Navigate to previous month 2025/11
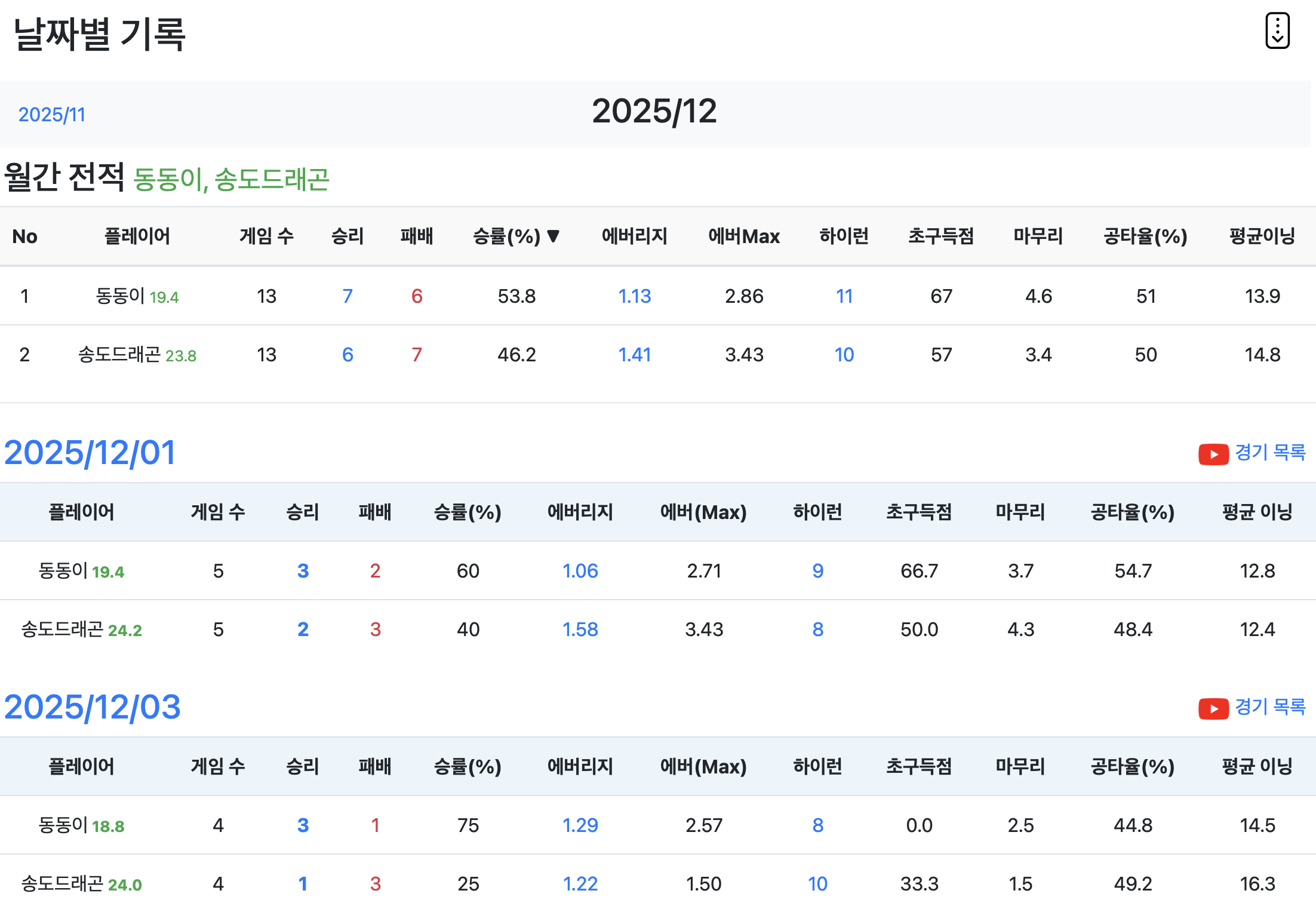Image resolution: width=1316 pixels, height=915 pixels. pyautogui.click(x=51, y=114)
